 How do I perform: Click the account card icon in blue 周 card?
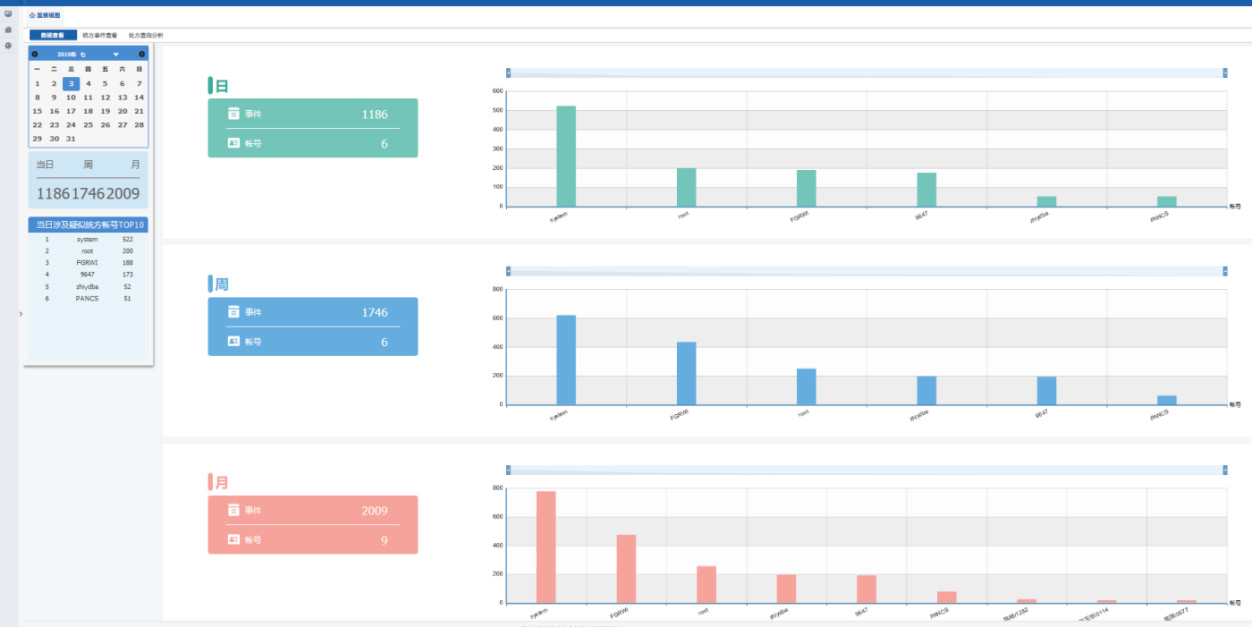pyautogui.click(x=233, y=341)
